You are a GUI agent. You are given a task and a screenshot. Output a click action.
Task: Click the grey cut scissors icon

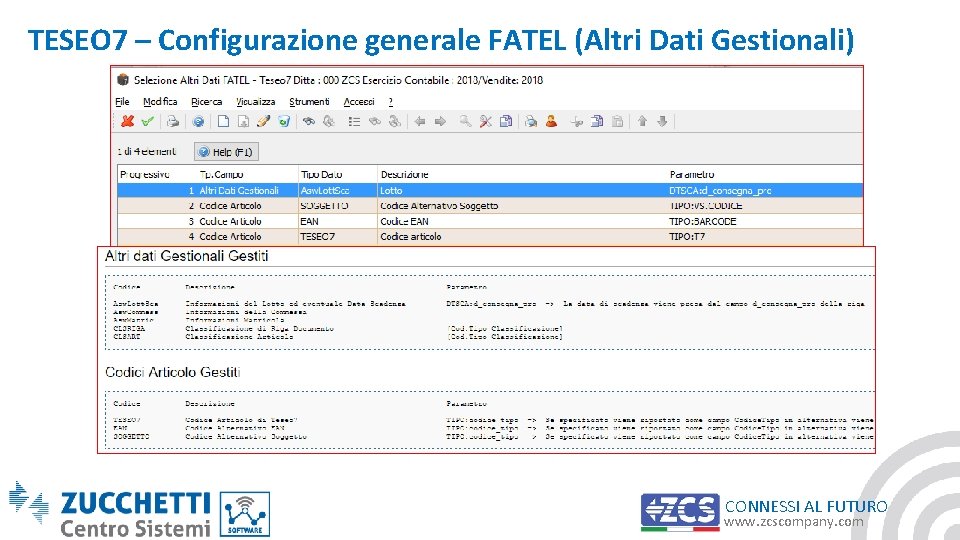577,121
